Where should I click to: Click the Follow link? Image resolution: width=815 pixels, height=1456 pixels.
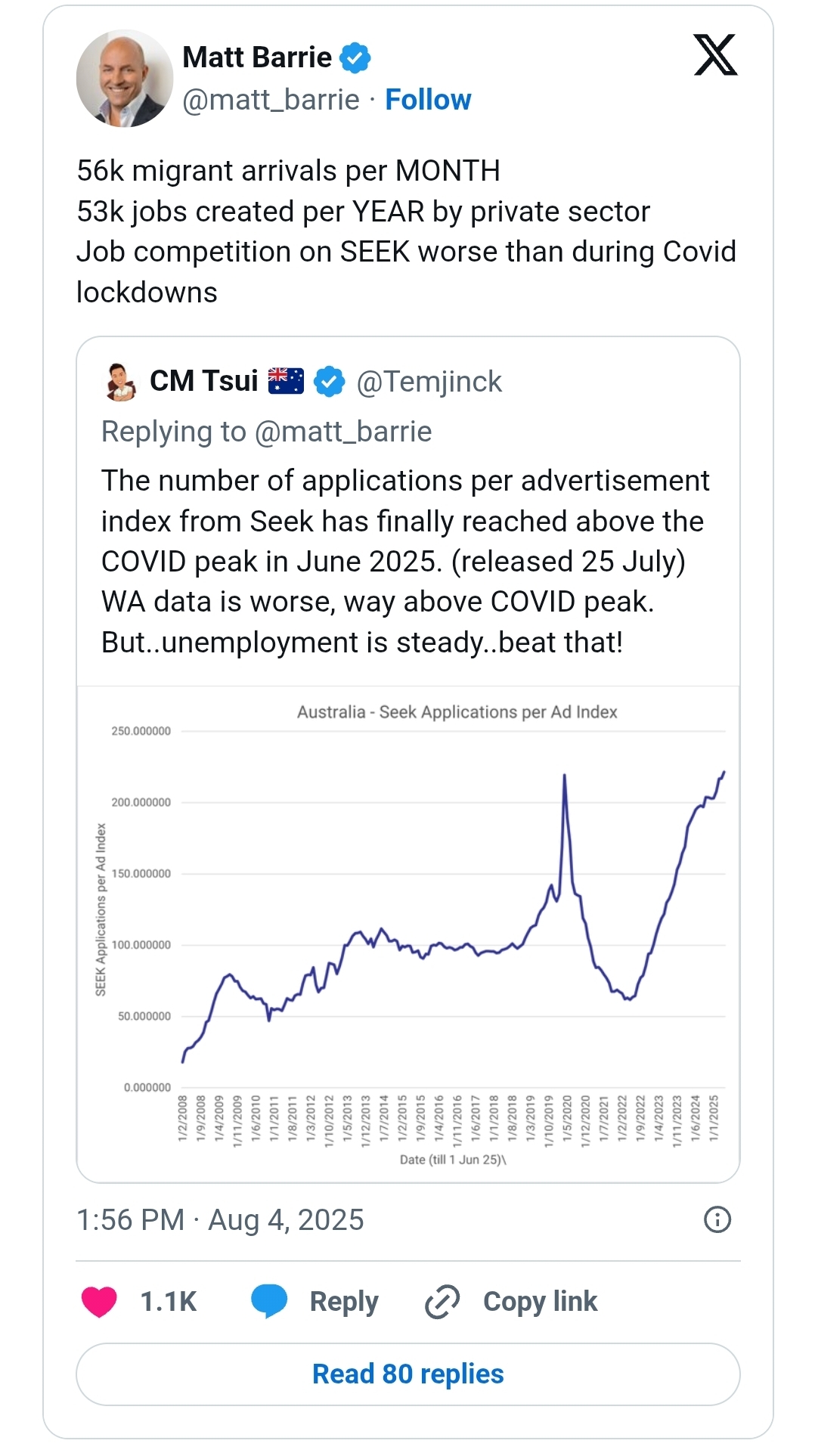tap(428, 100)
